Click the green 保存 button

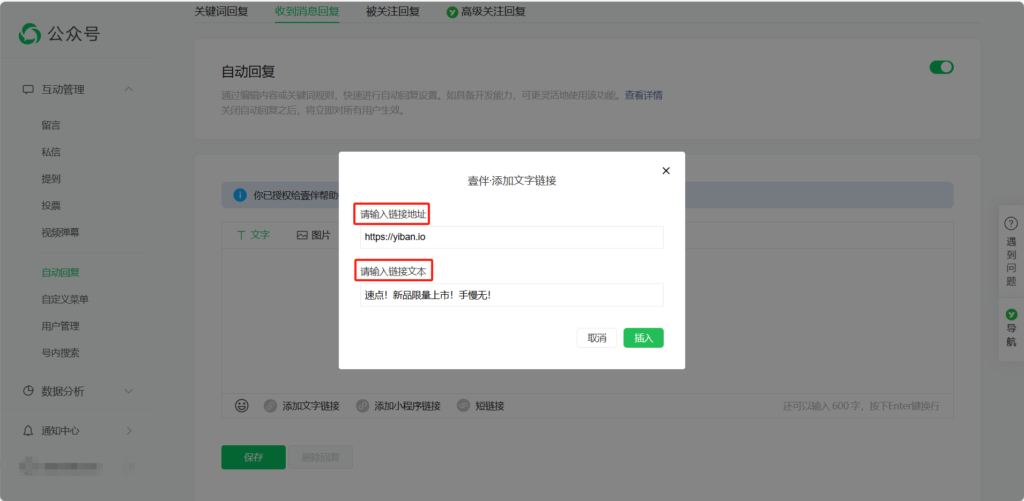coord(253,457)
